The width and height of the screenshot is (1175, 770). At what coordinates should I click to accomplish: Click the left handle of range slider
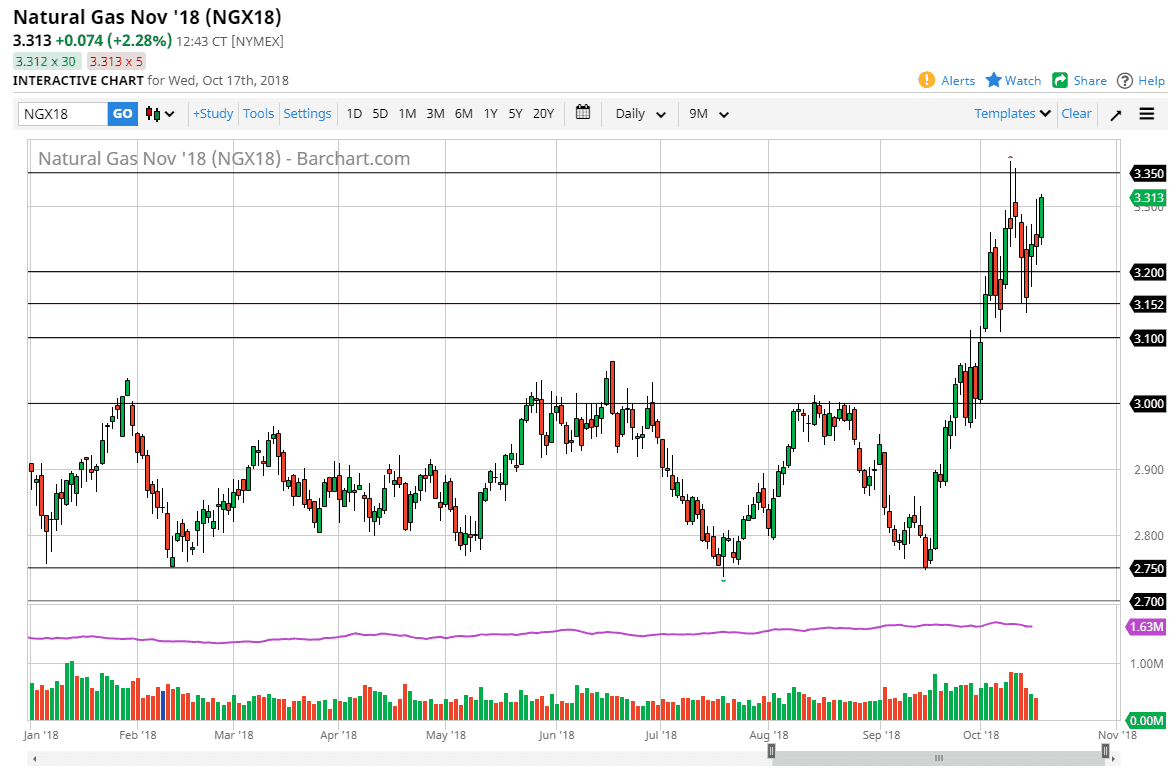[x=771, y=752]
